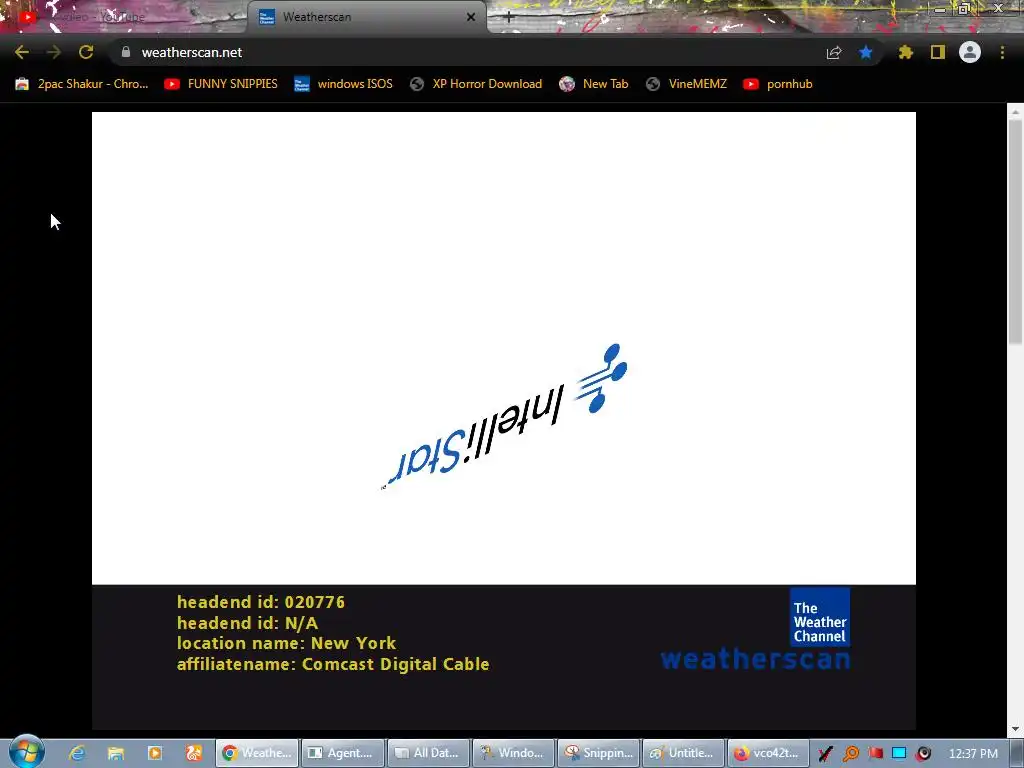Toggle the bookmark star icon
The width and height of the screenshot is (1024, 768).
(866, 52)
